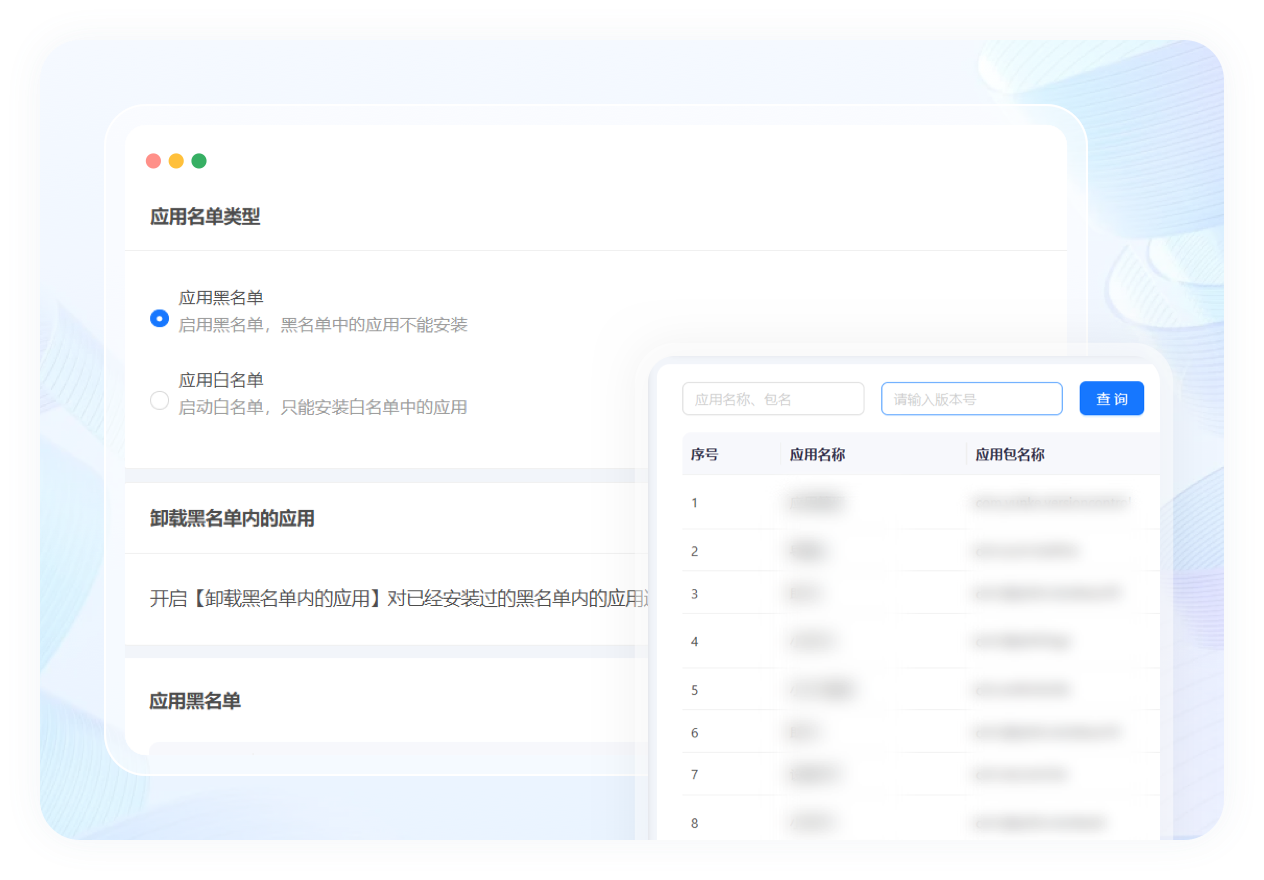
Task: Choose table row with 序号 5
Action: [920, 690]
